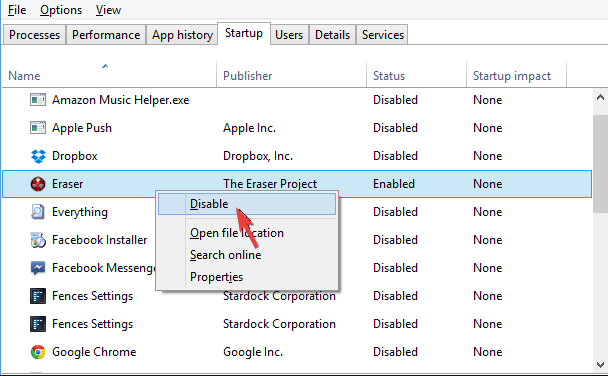The image size is (608, 376).
Task: Click the Fences Settings icon above Google Chrome
Action: pos(38,324)
